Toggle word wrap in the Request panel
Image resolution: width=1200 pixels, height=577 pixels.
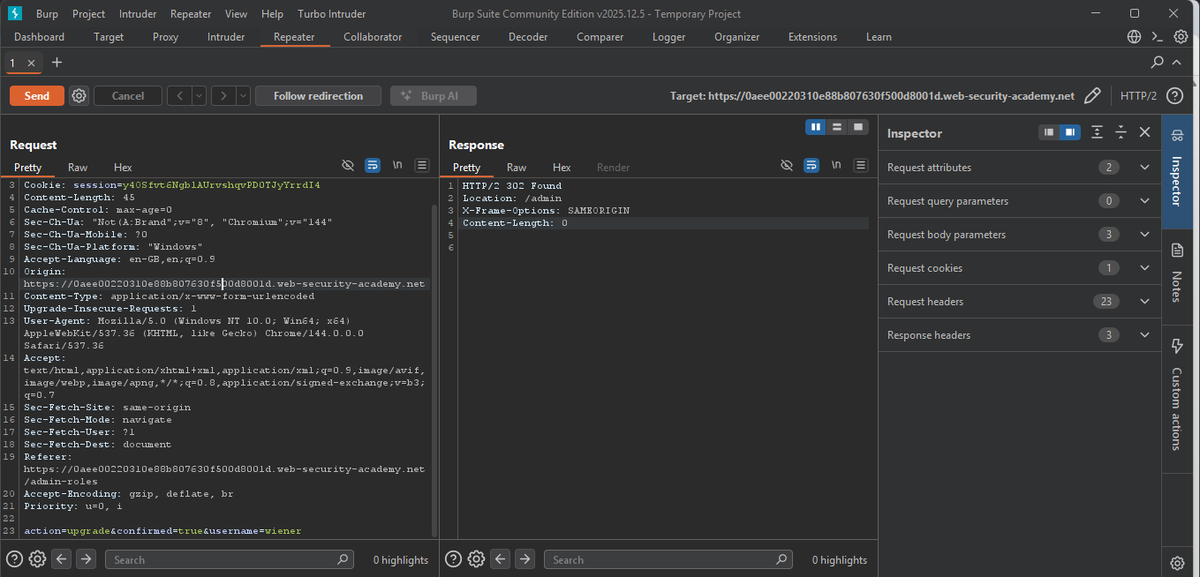372,165
